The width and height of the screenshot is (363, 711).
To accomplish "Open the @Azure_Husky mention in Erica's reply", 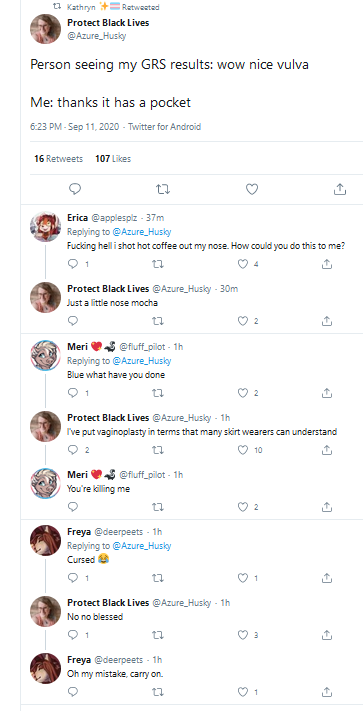I will 141,232.
